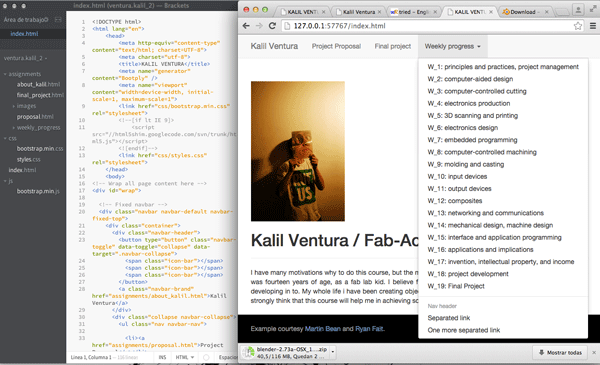This screenshot has width=600, height=365.
Task: Open bootstrap.min.css in file tree
Action: coord(40,148)
